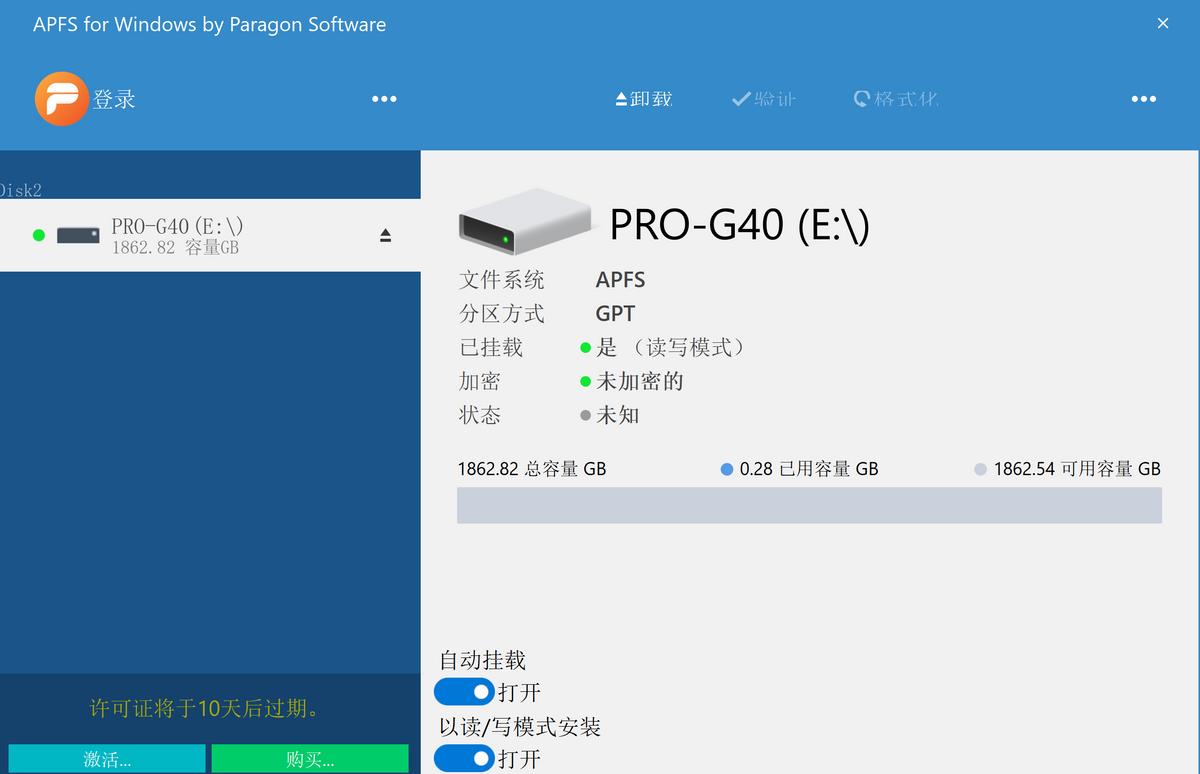This screenshot has width=1200, height=774.
Task: Disable the read/write mount mode switch
Action: (463, 759)
